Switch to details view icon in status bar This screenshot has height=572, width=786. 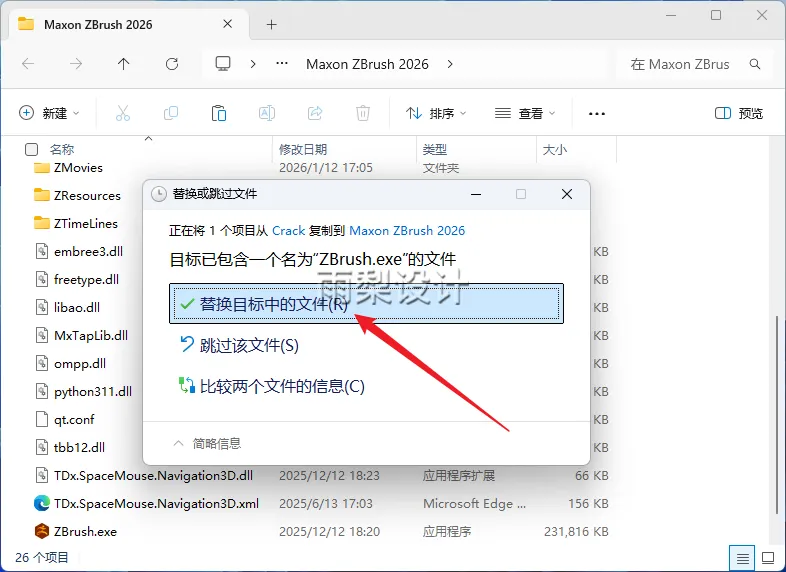[x=742, y=557]
